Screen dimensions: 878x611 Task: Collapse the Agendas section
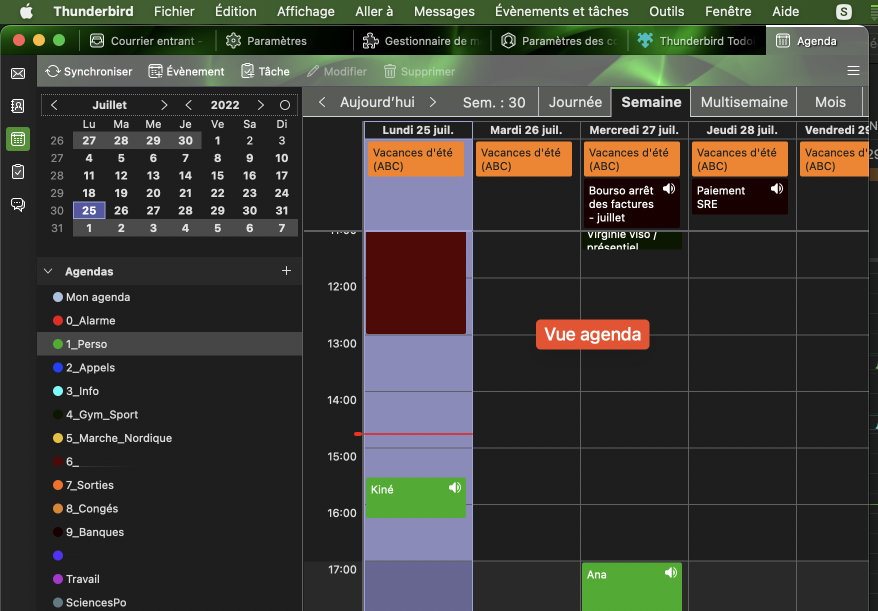tap(49, 271)
